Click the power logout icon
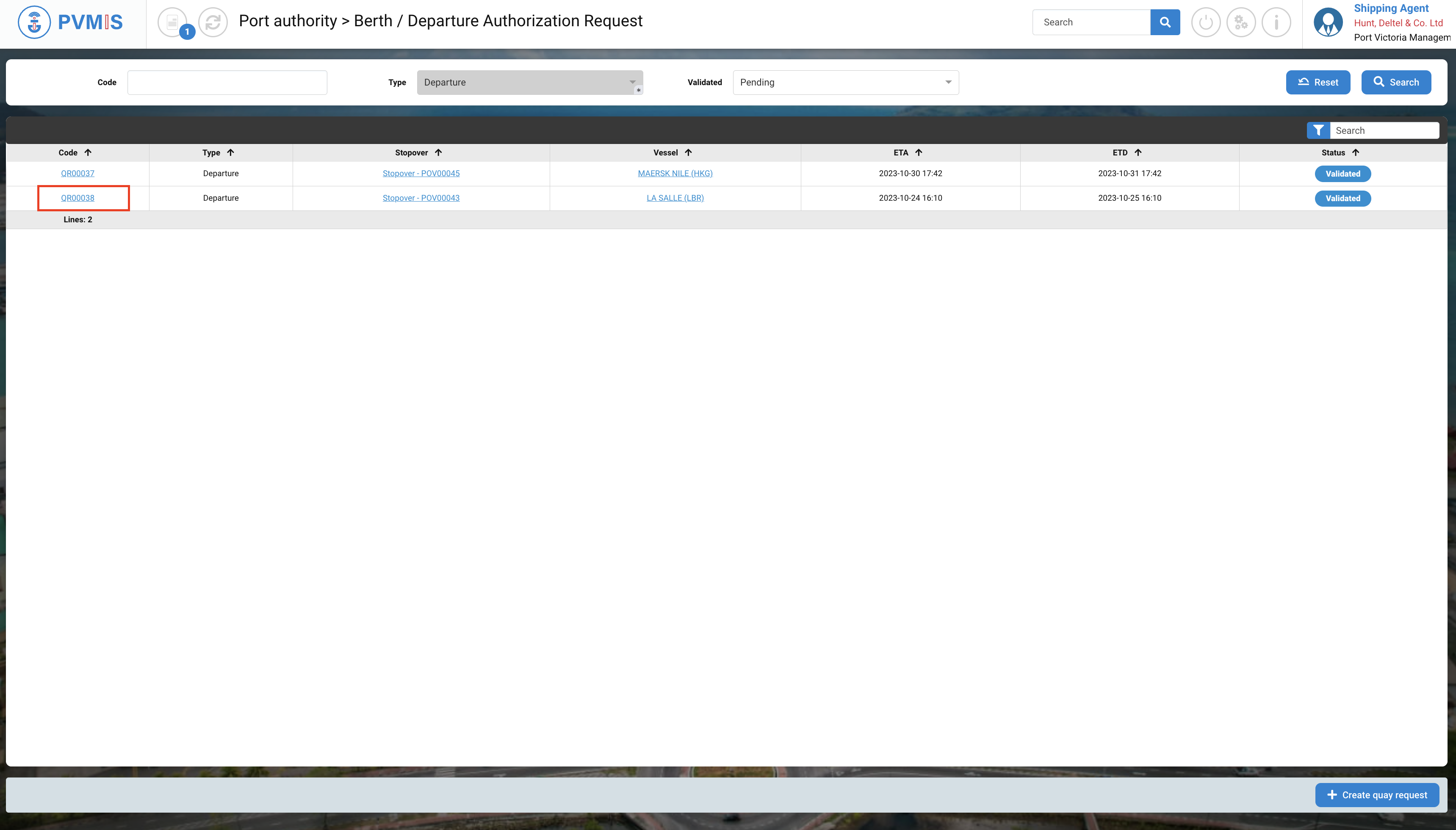Screen dimensions: 1456x830 point(1206,23)
